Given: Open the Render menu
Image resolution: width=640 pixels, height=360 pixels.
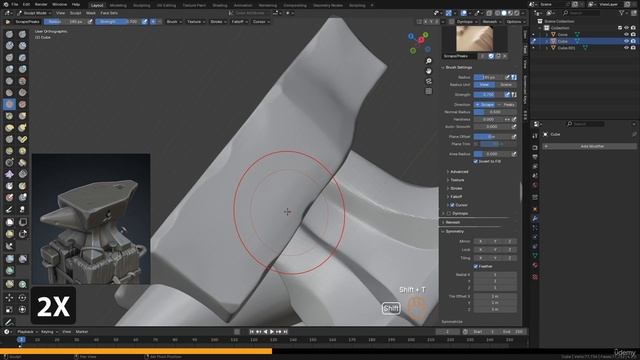Looking at the screenshot, I should click(x=41, y=4).
